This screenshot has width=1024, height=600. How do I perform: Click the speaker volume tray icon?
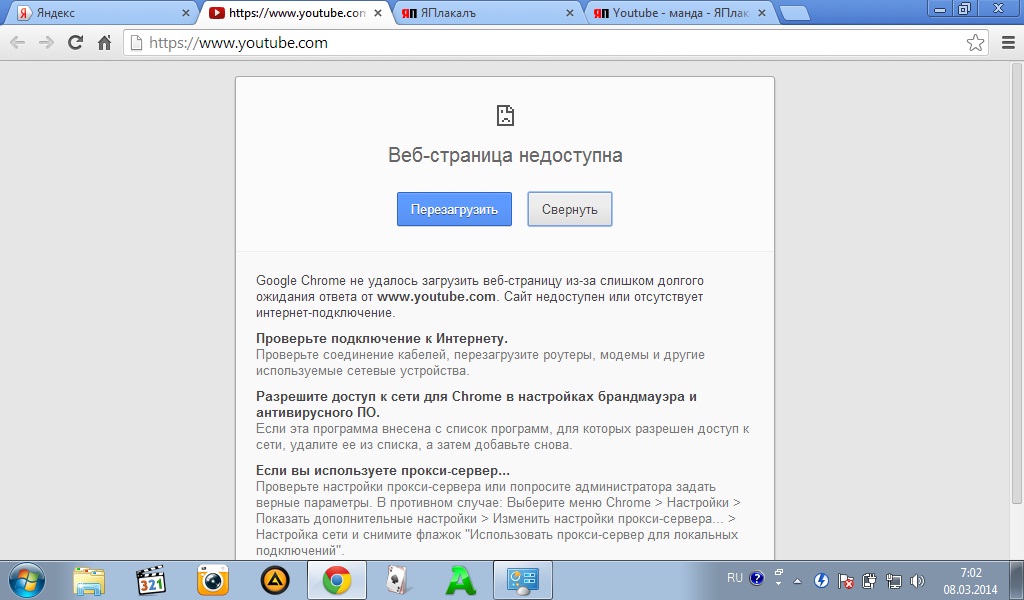[917, 580]
